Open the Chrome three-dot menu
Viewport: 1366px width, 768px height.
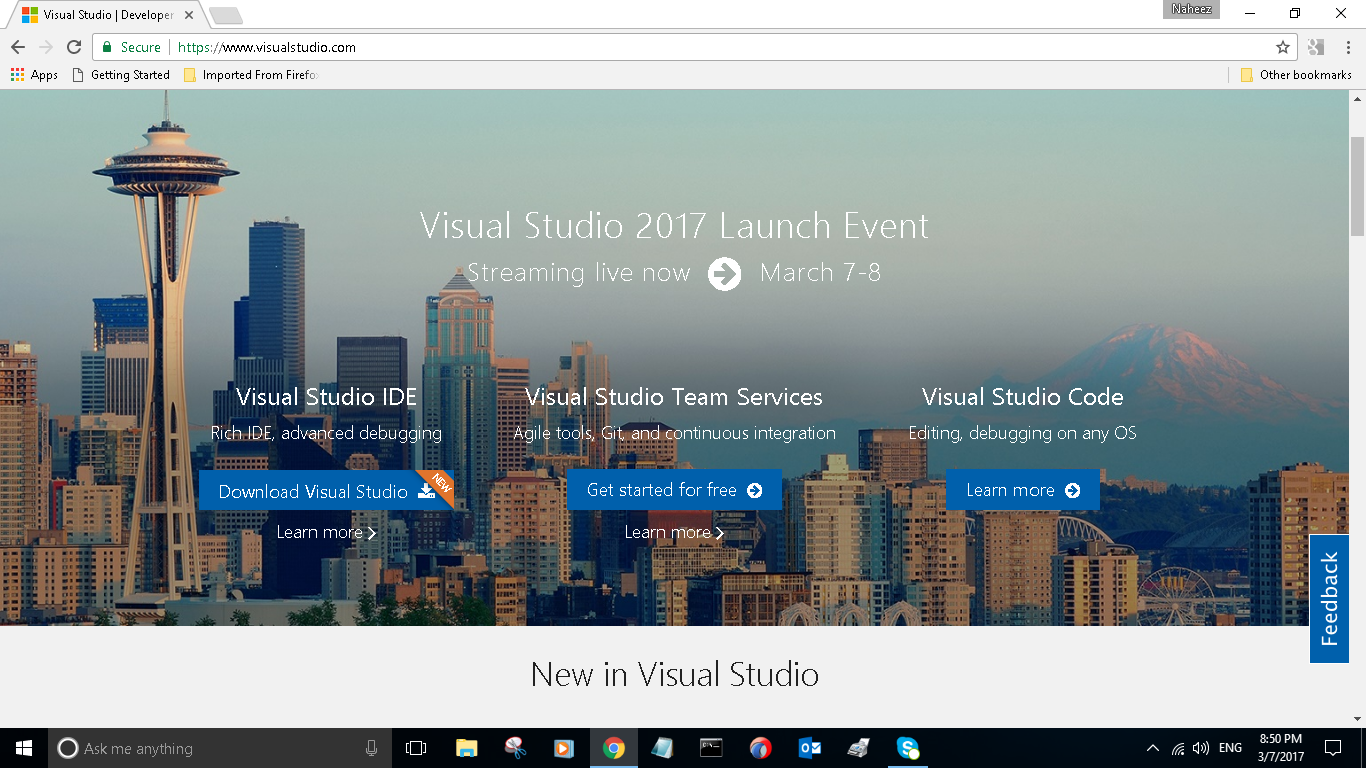point(1348,47)
